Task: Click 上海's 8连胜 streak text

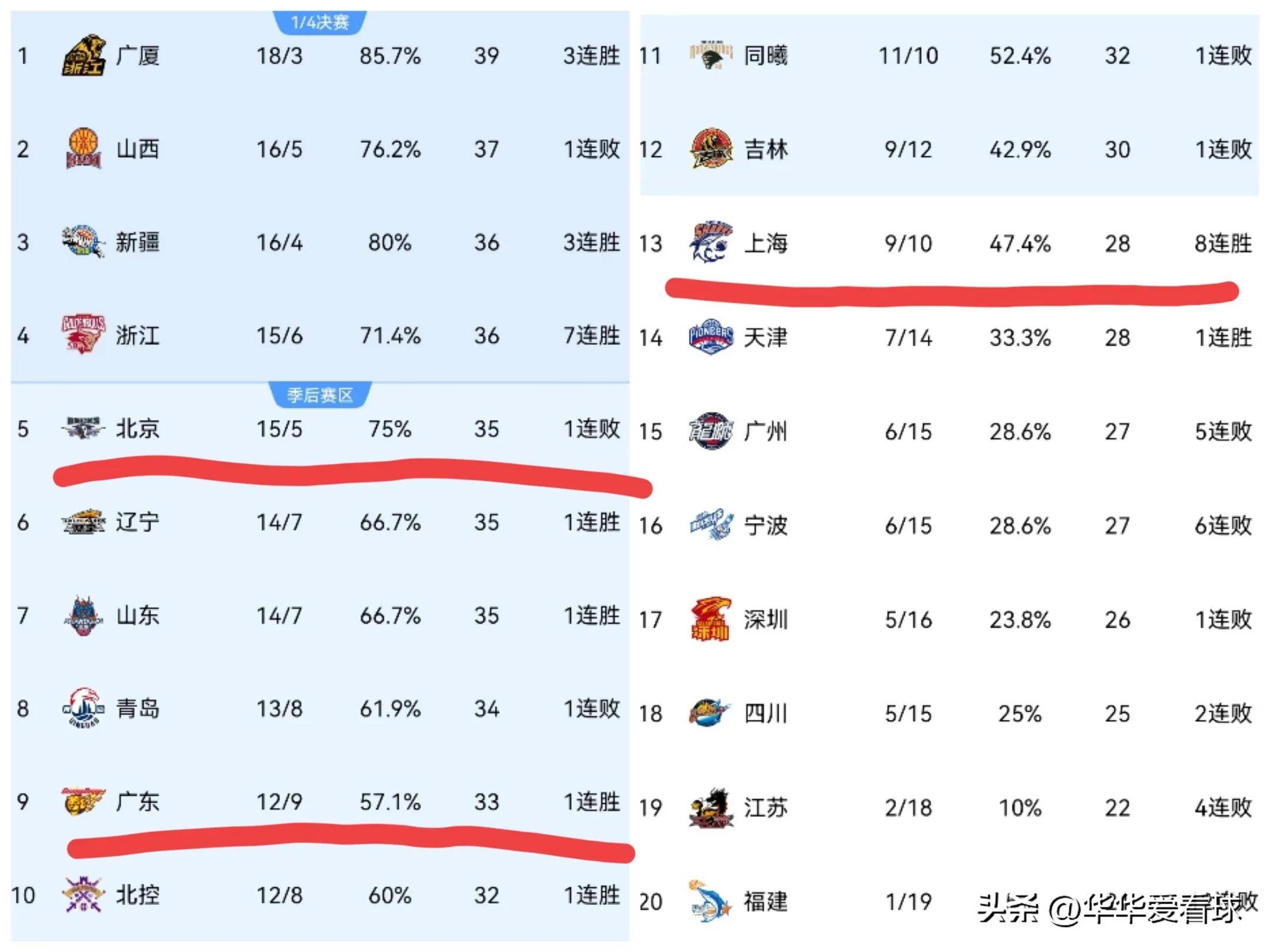Action: coord(1223,243)
